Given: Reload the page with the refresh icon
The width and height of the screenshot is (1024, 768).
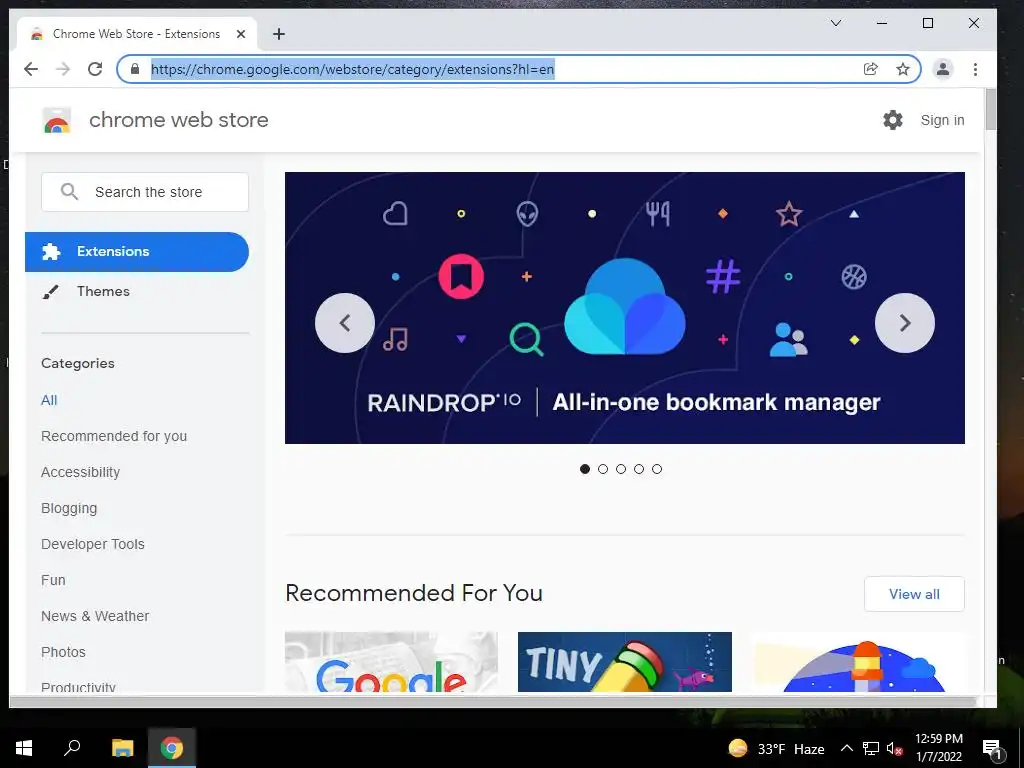Looking at the screenshot, I should click(x=95, y=69).
